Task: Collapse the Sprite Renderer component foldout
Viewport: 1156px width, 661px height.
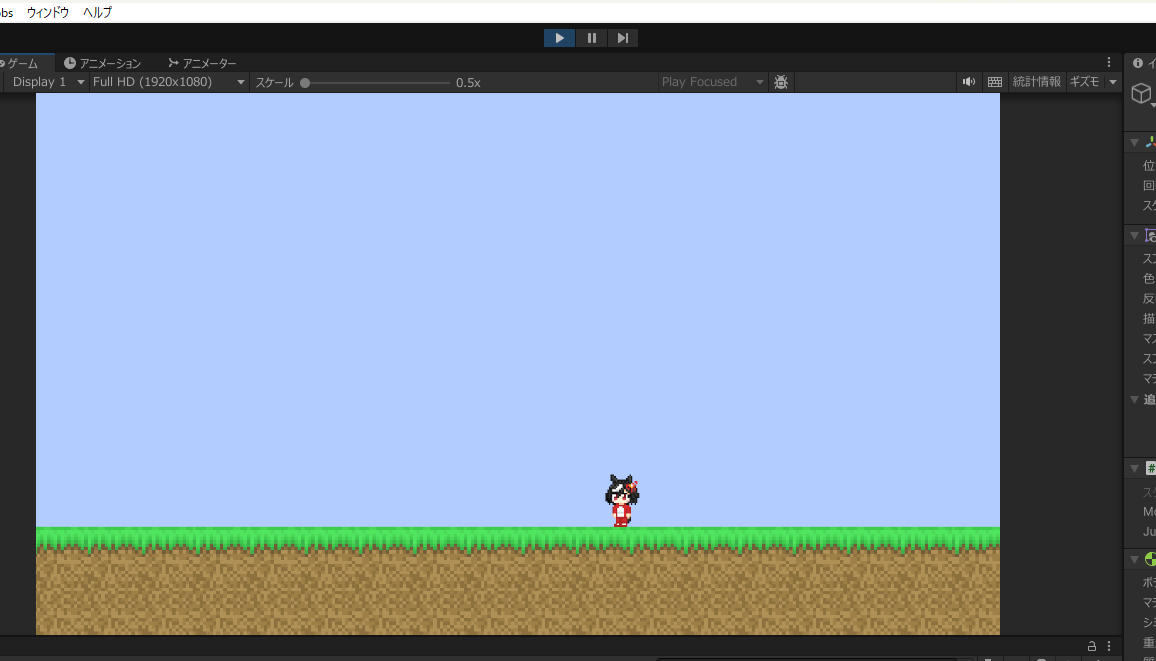Action: (x=1135, y=236)
